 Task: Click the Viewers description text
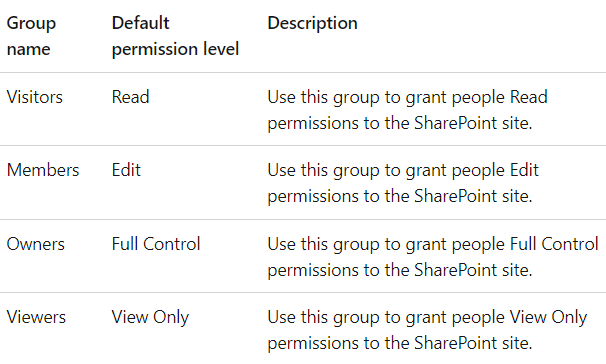[x=427, y=330]
